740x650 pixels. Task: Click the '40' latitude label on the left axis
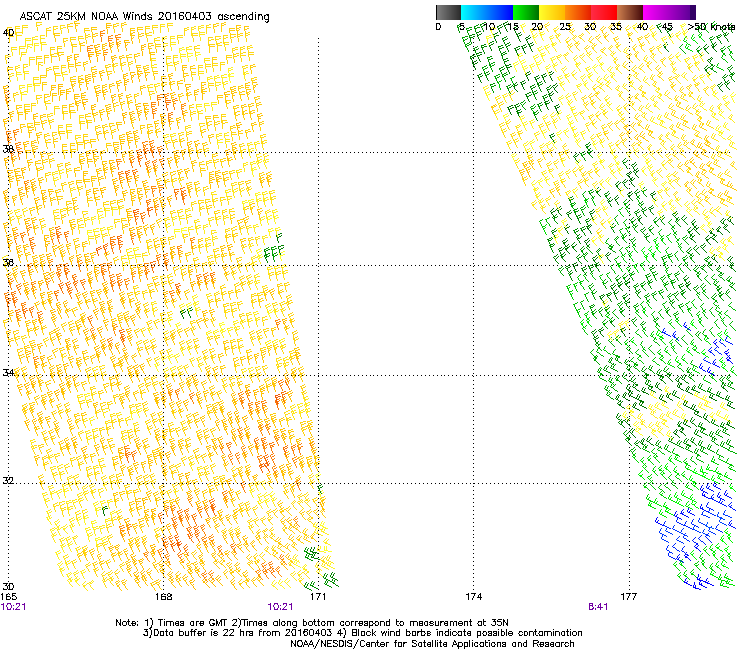[8, 33]
